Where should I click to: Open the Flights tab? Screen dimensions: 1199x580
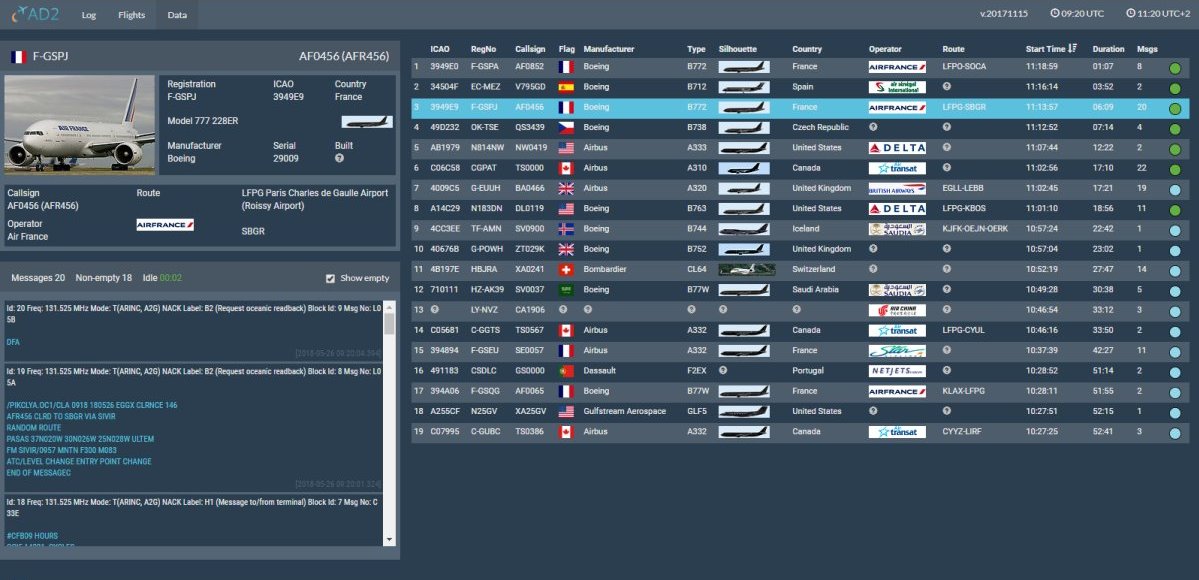(132, 15)
